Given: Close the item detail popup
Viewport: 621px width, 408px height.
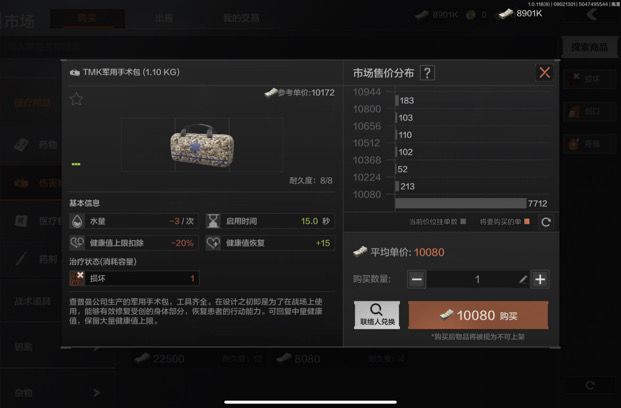Looking at the screenshot, I should 545,72.
